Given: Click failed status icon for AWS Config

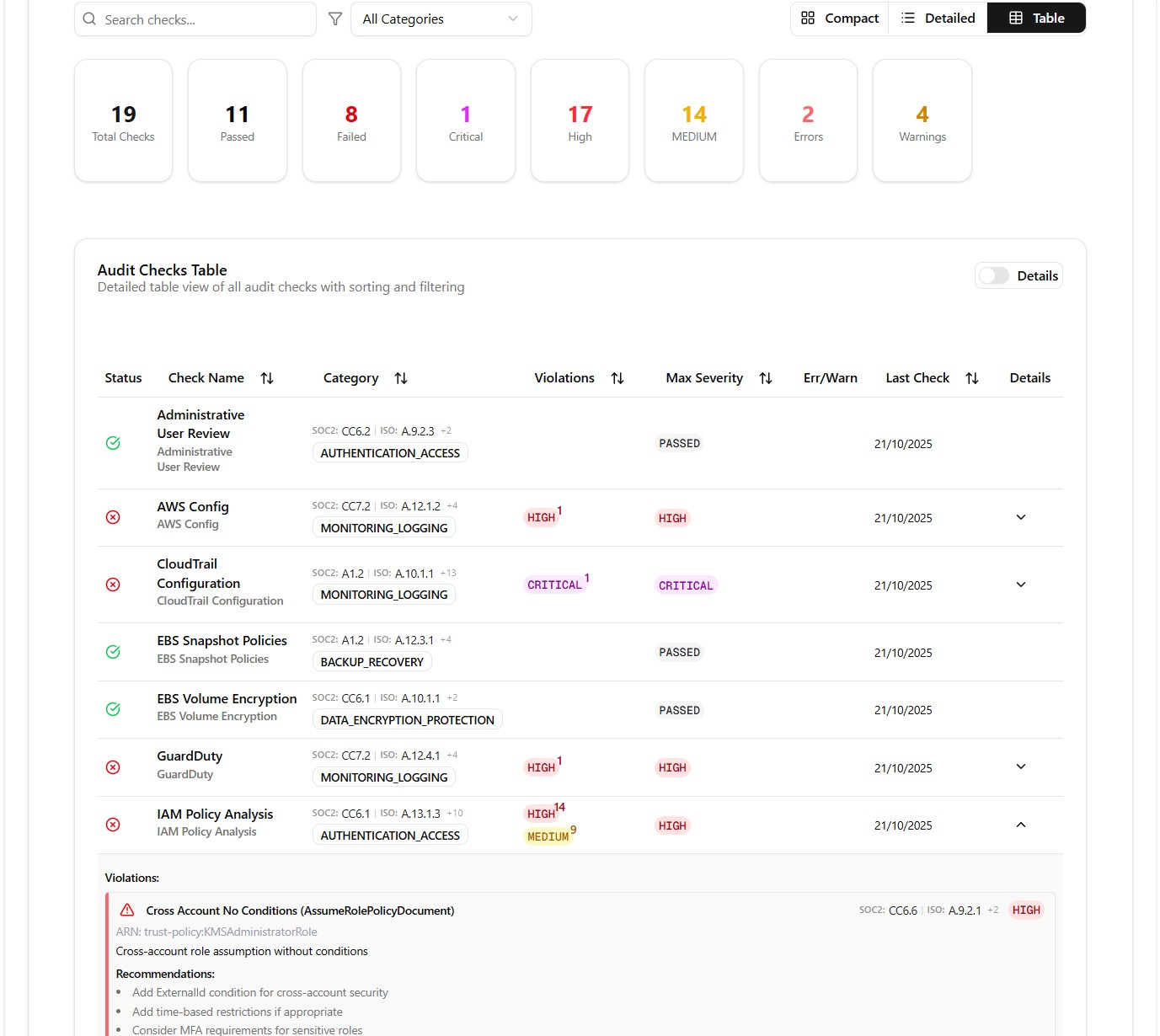Looking at the screenshot, I should (113, 517).
